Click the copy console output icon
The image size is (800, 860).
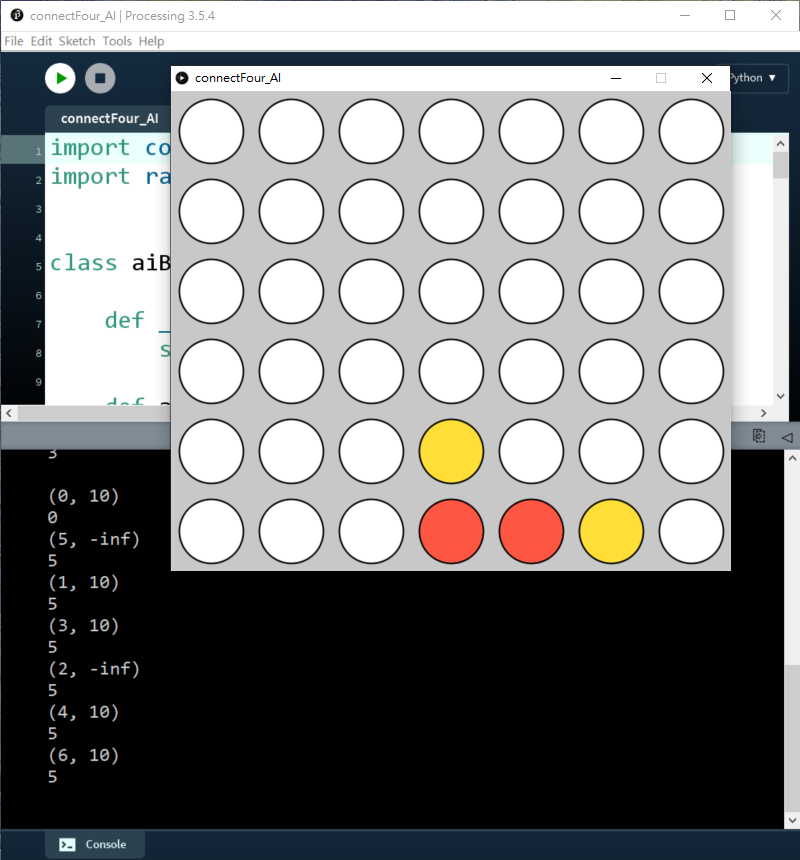[x=759, y=436]
